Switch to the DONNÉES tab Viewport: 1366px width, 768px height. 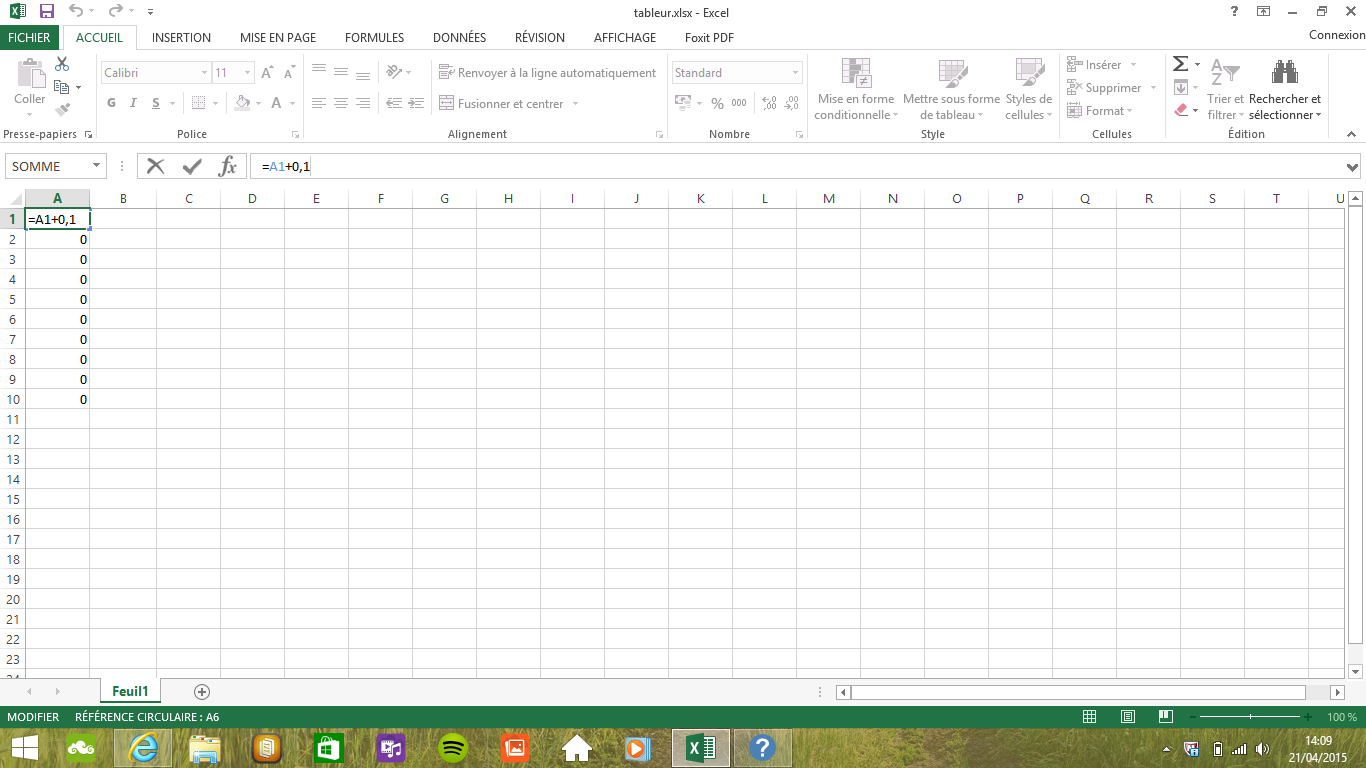(459, 38)
